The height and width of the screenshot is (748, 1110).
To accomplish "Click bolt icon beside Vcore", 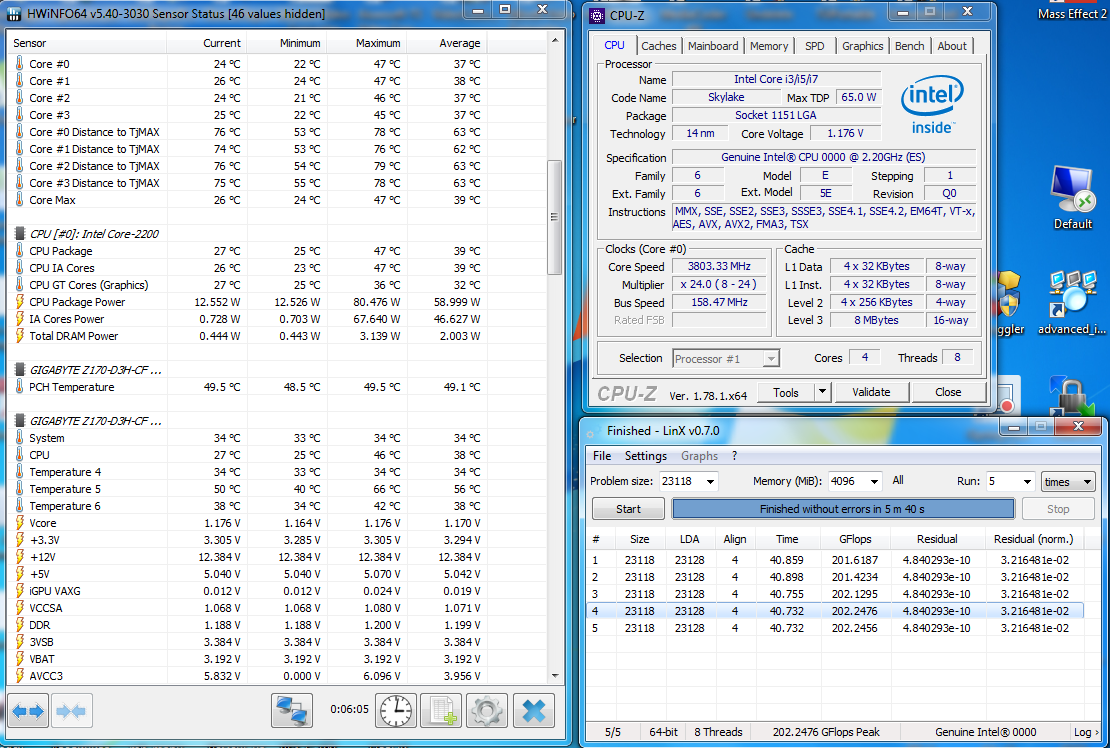I will (20, 523).
